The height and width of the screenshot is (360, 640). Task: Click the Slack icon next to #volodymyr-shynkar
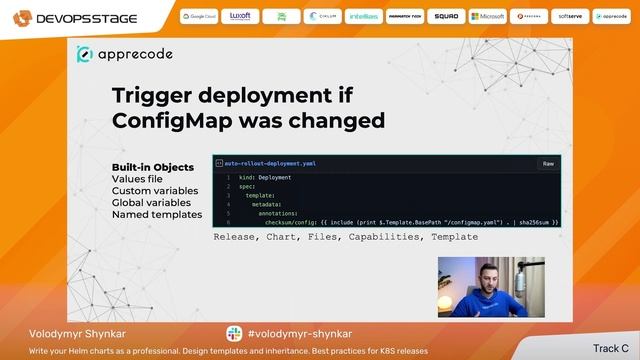234,334
